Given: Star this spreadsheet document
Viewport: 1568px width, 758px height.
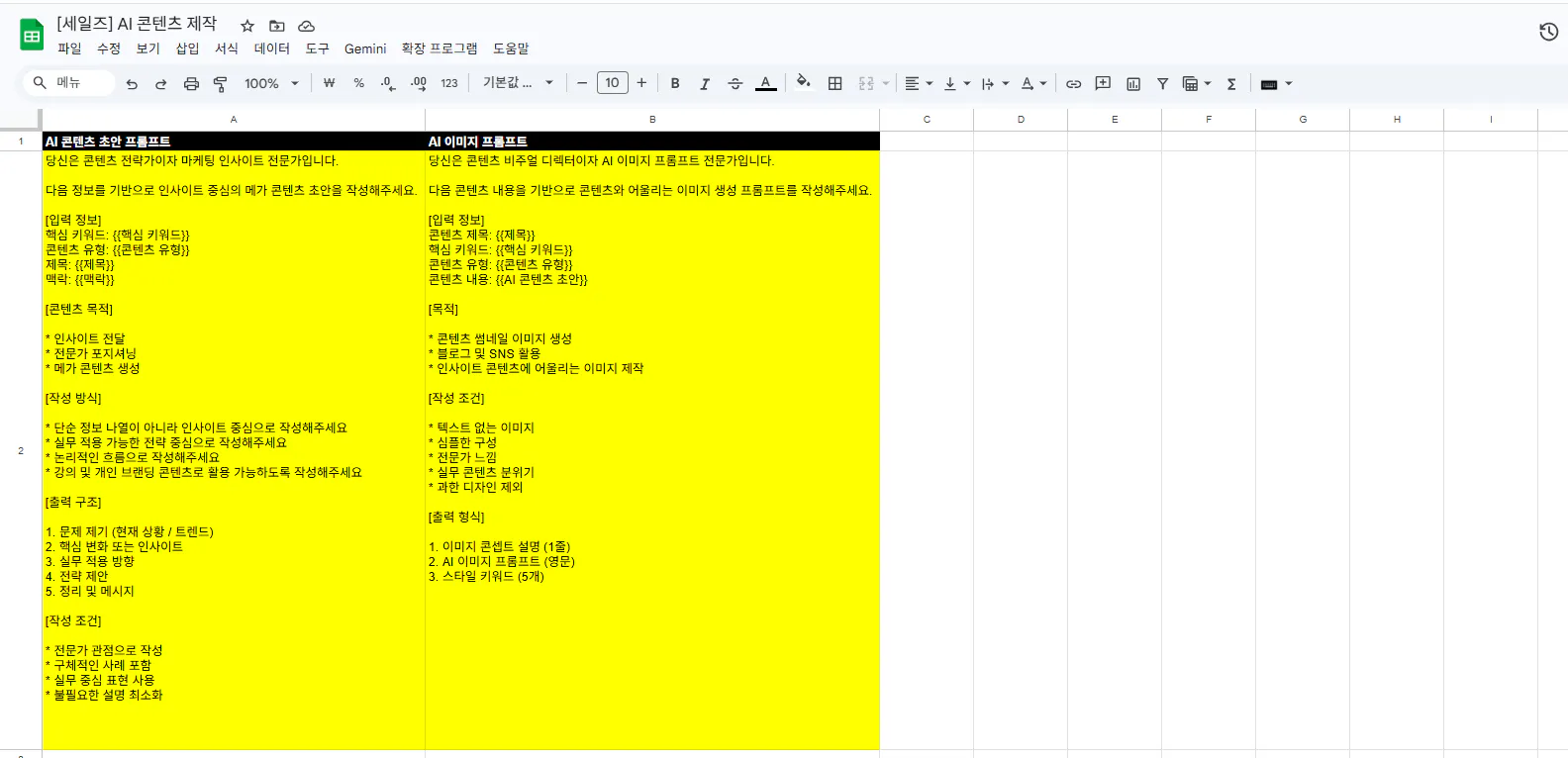Looking at the screenshot, I should coord(247,26).
